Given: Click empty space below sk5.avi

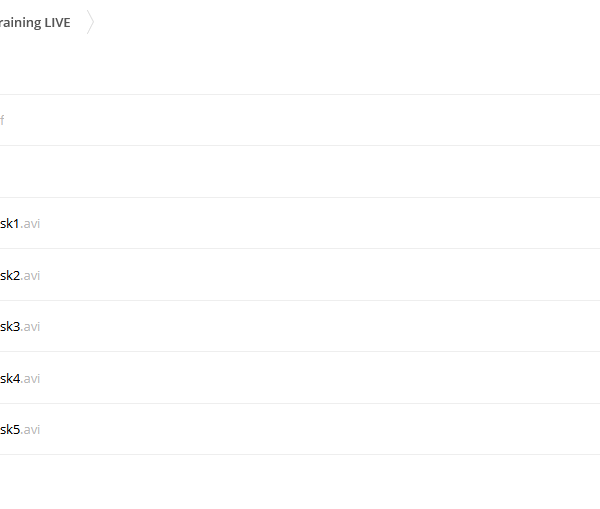Looking at the screenshot, I should pyautogui.click(x=300, y=482).
